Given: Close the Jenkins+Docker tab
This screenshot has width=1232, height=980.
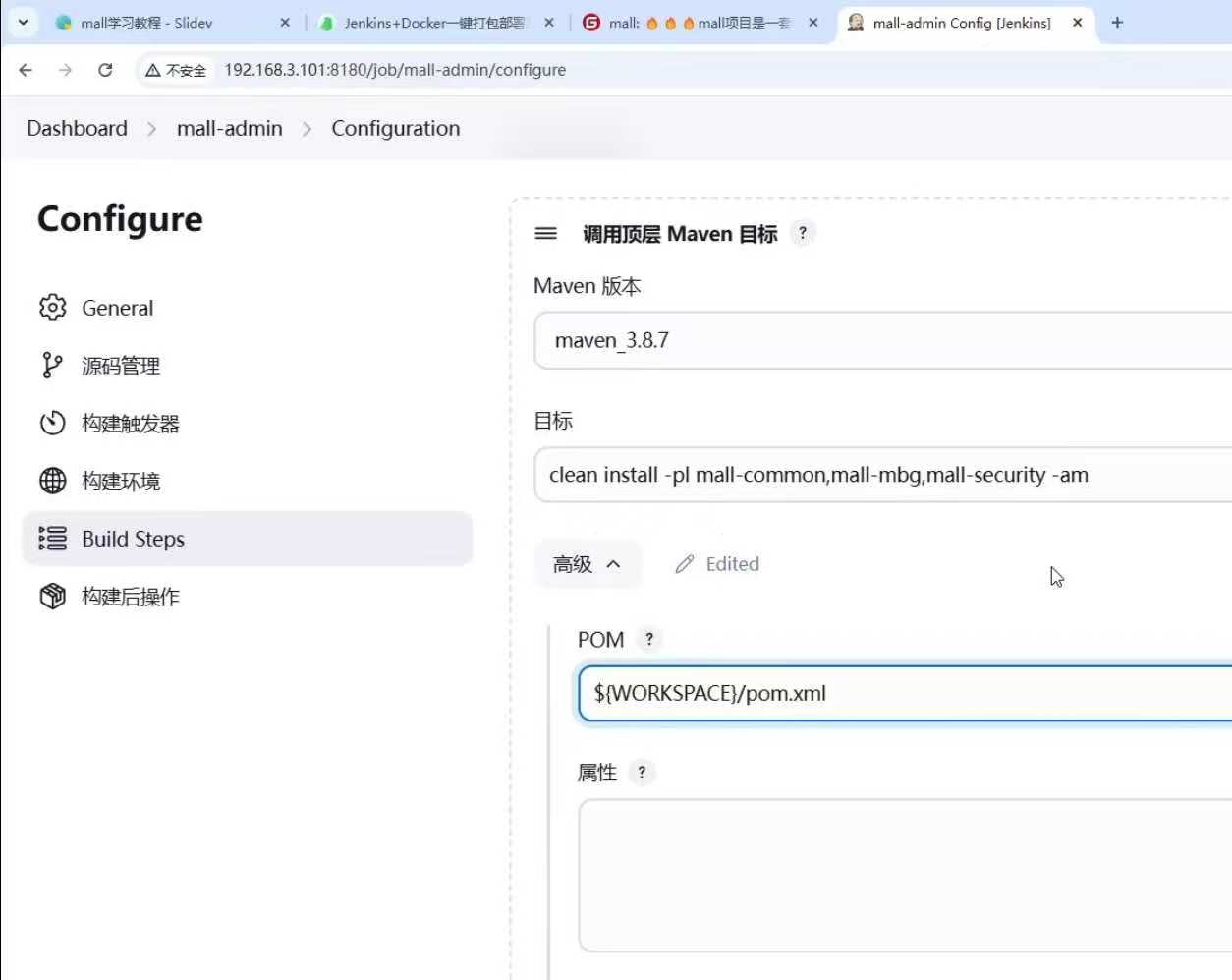Looking at the screenshot, I should point(549,22).
